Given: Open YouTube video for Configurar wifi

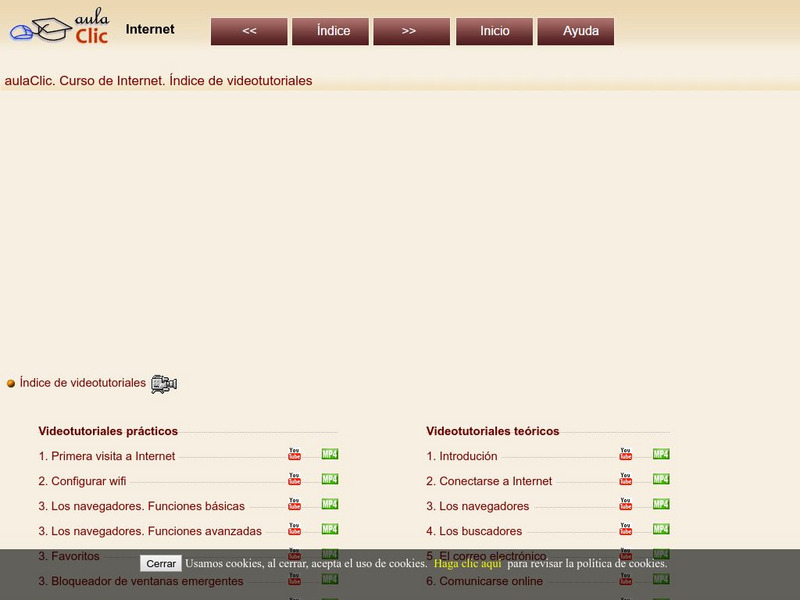Looking at the screenshot, I should click(x=294, y=479).
